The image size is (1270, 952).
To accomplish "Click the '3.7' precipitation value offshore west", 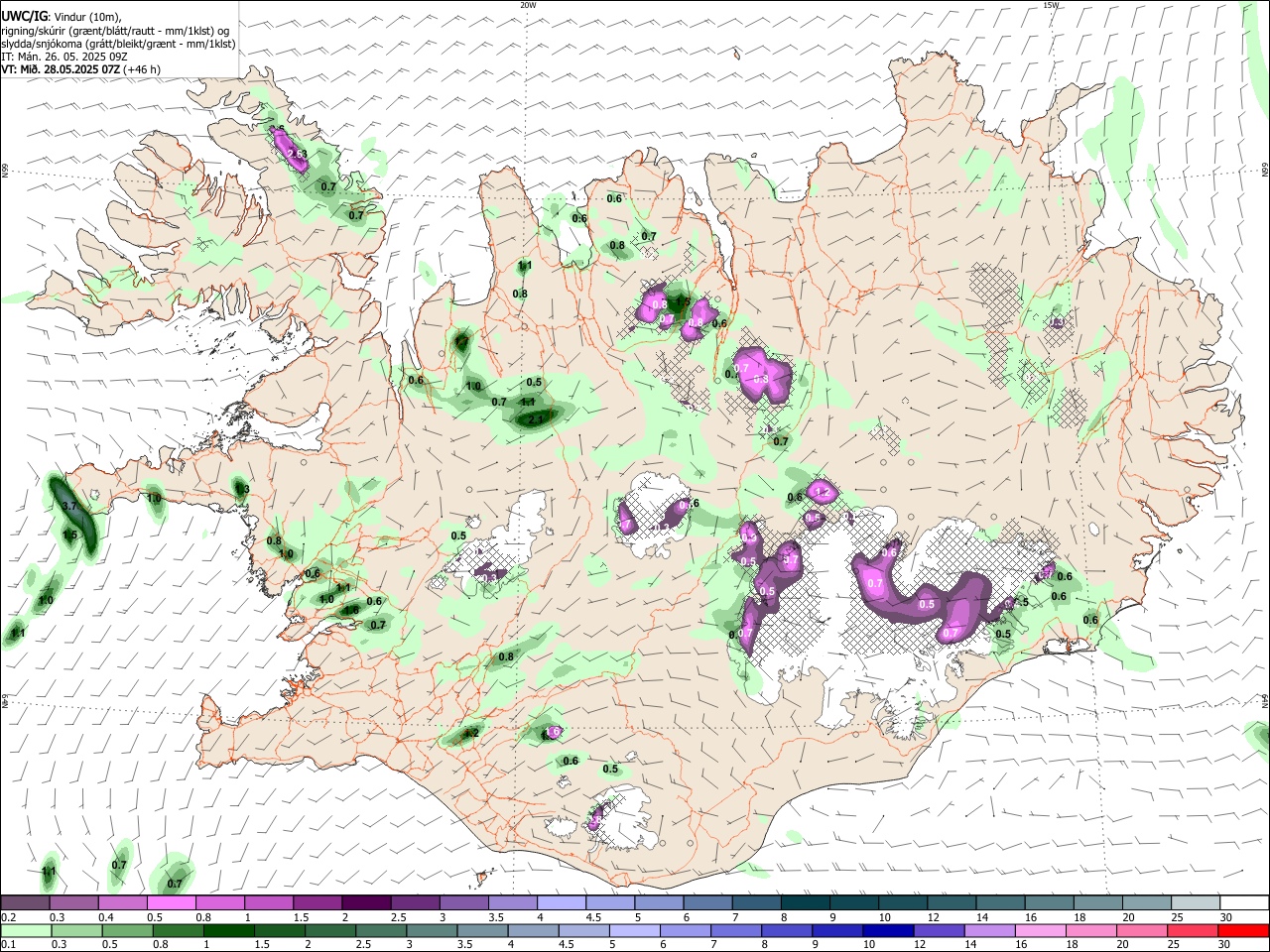I will [69, 507].
